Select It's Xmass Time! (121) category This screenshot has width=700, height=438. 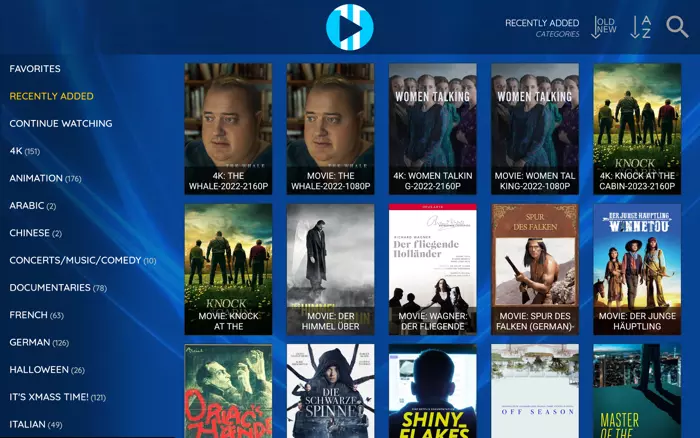pos(58,397)
